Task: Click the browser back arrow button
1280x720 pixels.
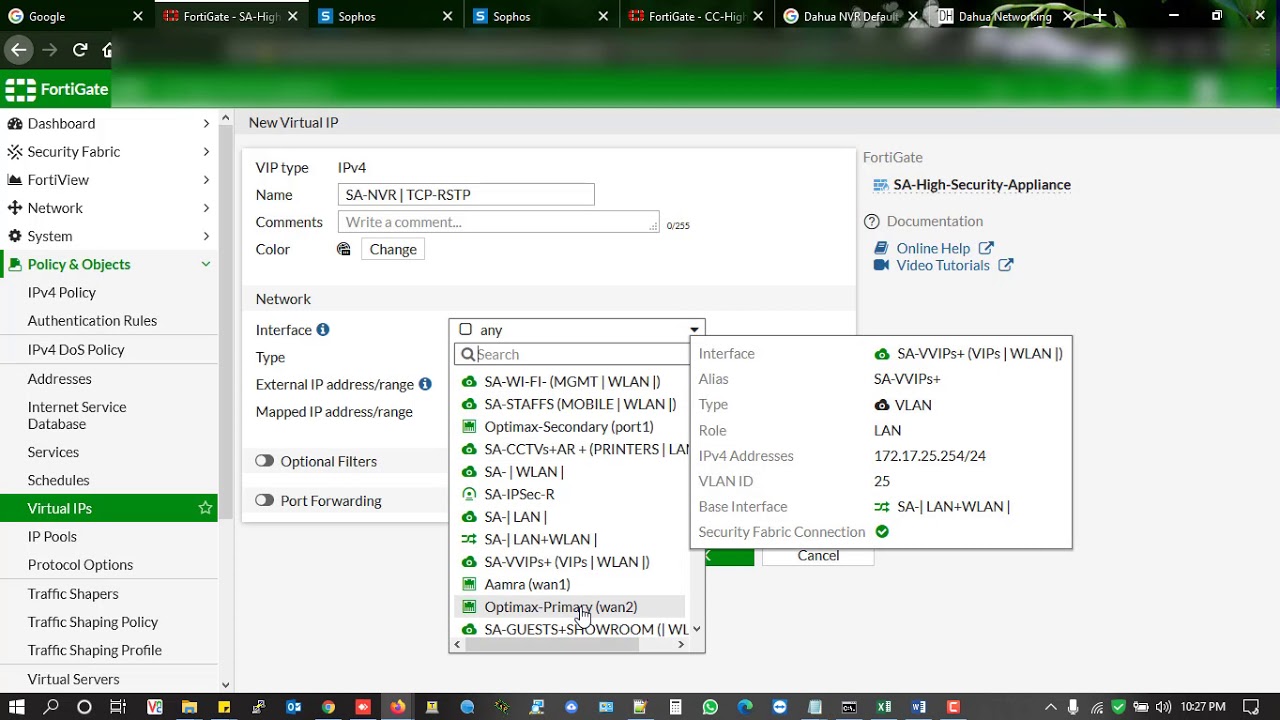Action: (x=19, y=49)
